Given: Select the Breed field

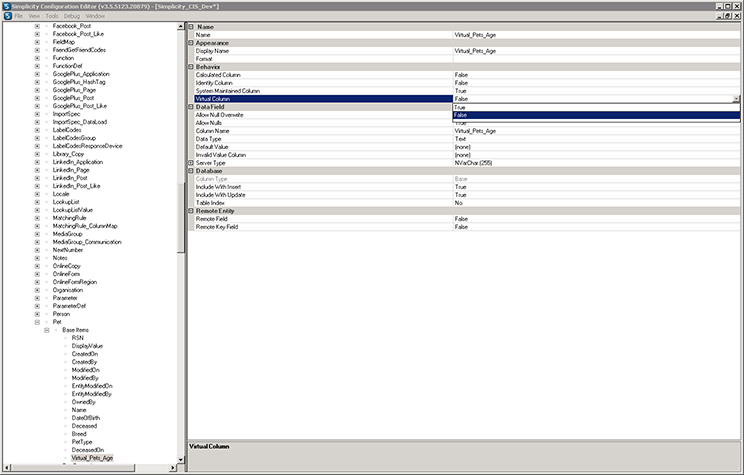Looking at the screenshot, I should 79,434.
